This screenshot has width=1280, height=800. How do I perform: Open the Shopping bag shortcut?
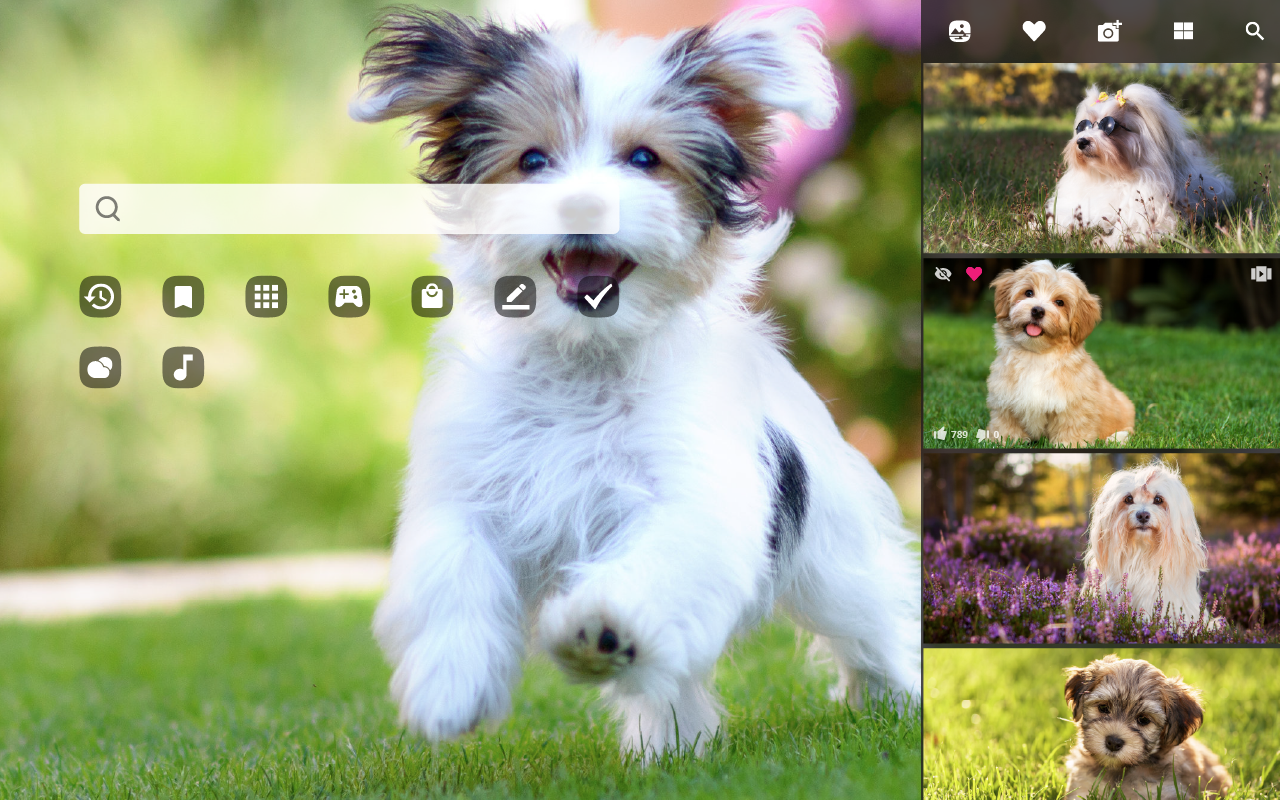tap(432, 297)
